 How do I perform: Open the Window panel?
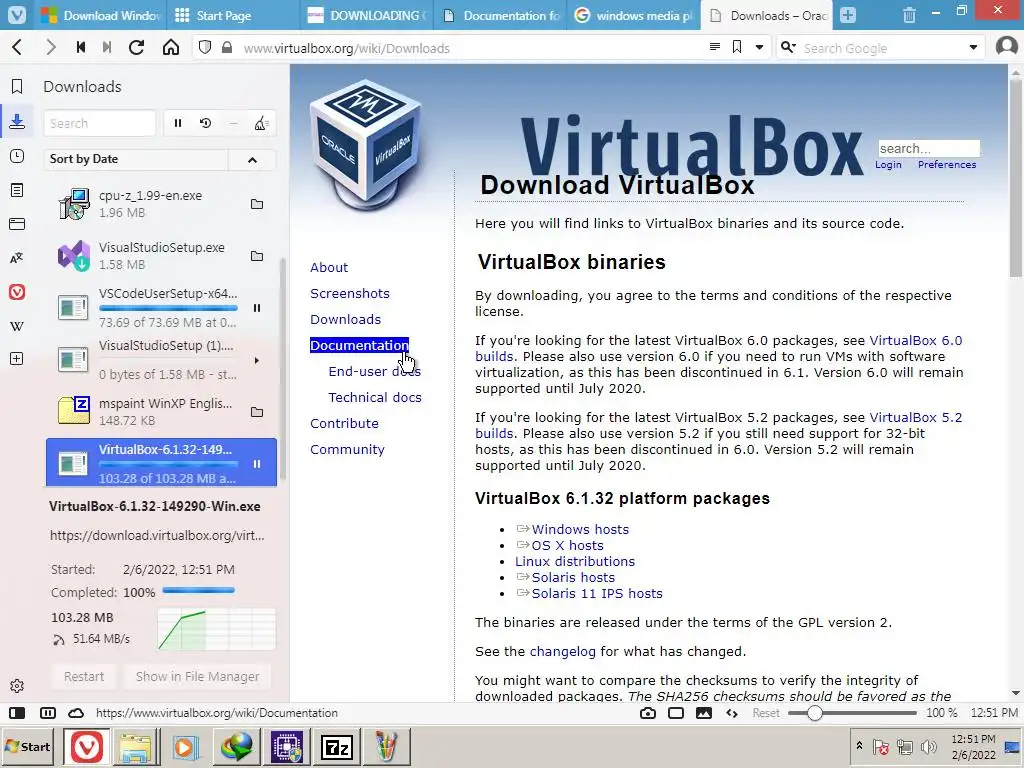[17, 224]
